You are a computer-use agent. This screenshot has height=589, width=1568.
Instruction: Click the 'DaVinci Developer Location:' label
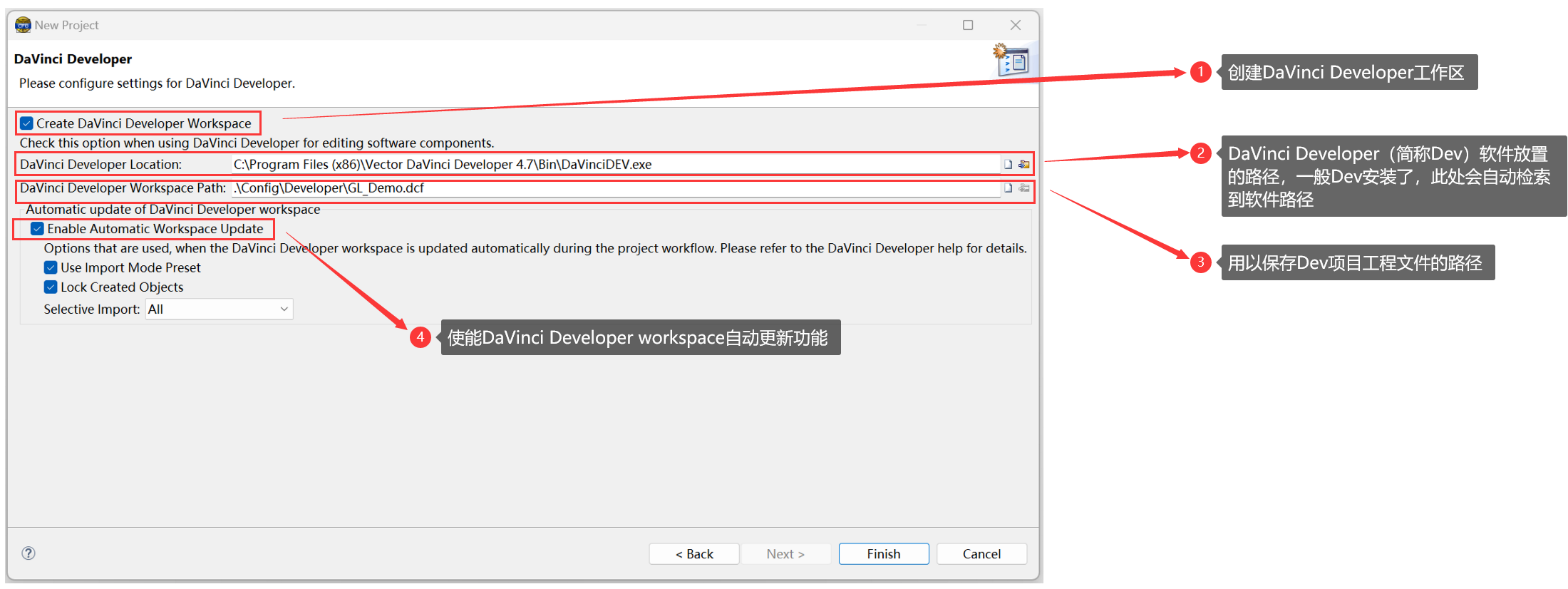pos(100,165)
